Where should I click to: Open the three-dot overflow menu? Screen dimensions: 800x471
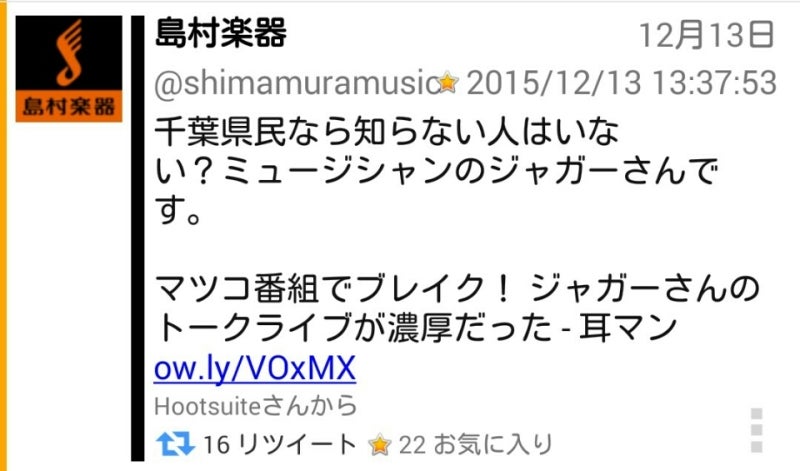point(757,430)
